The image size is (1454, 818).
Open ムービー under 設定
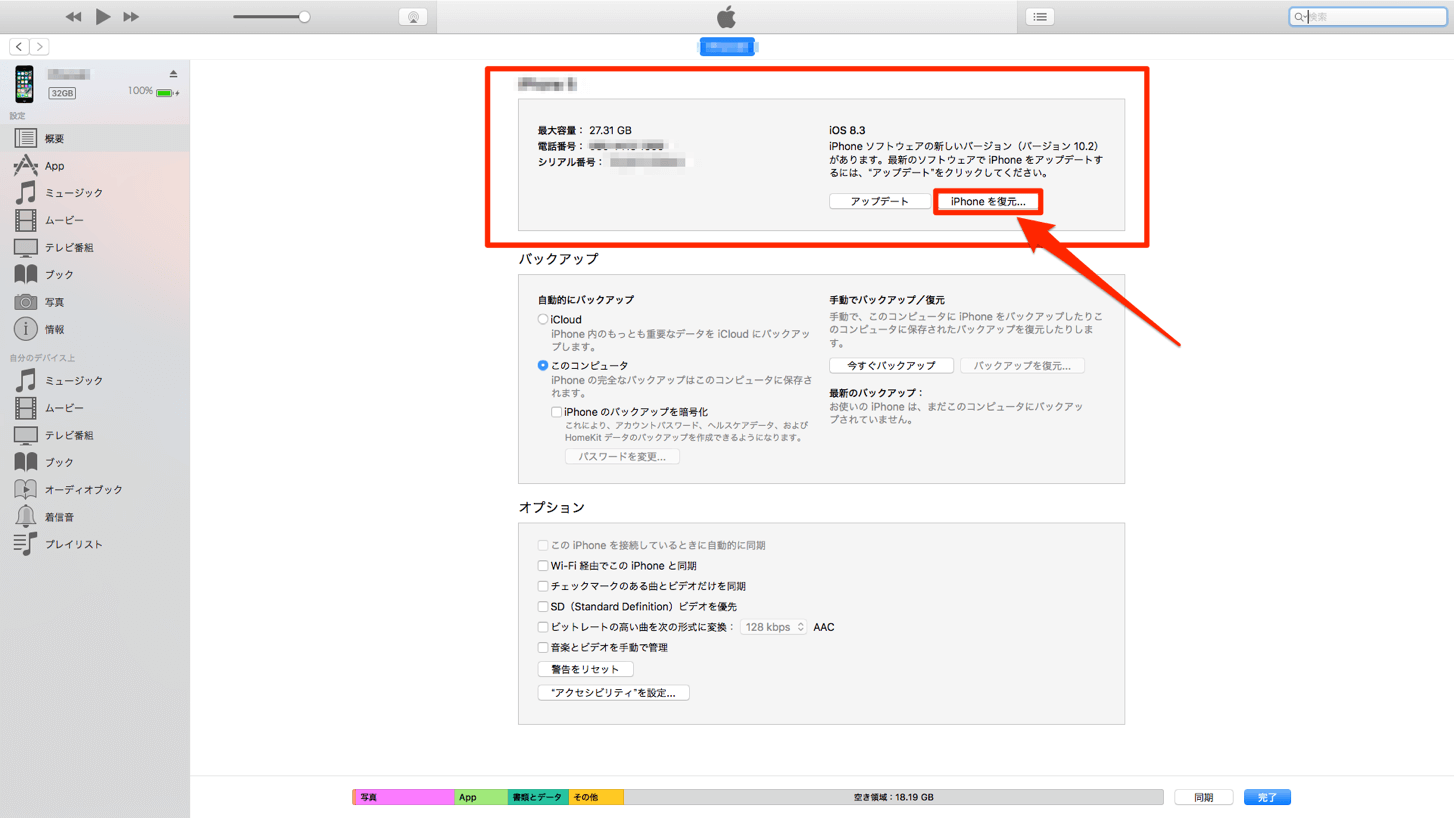coord(95,220)
